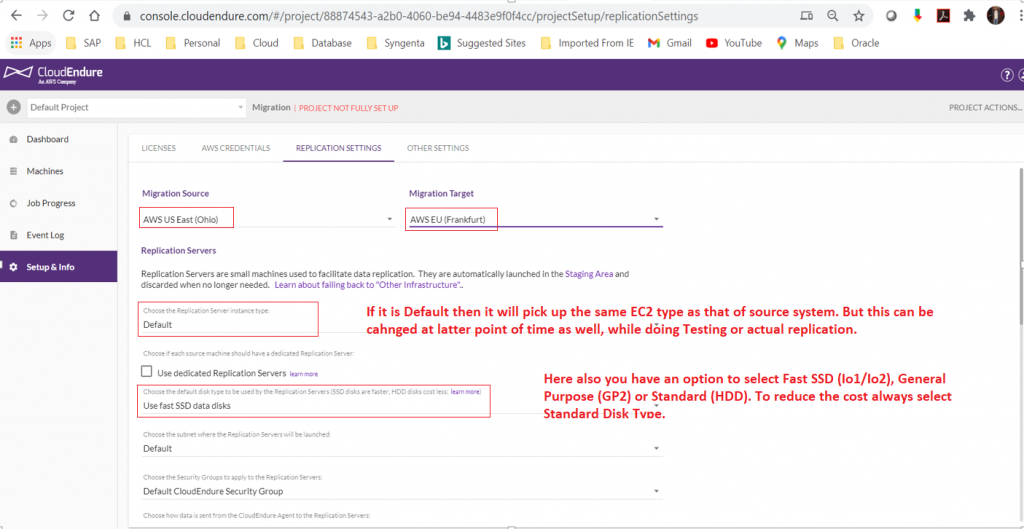Open the browser extensions puzzle icon
This screenshot has height=529, width=1024.
tap(970, 16)
